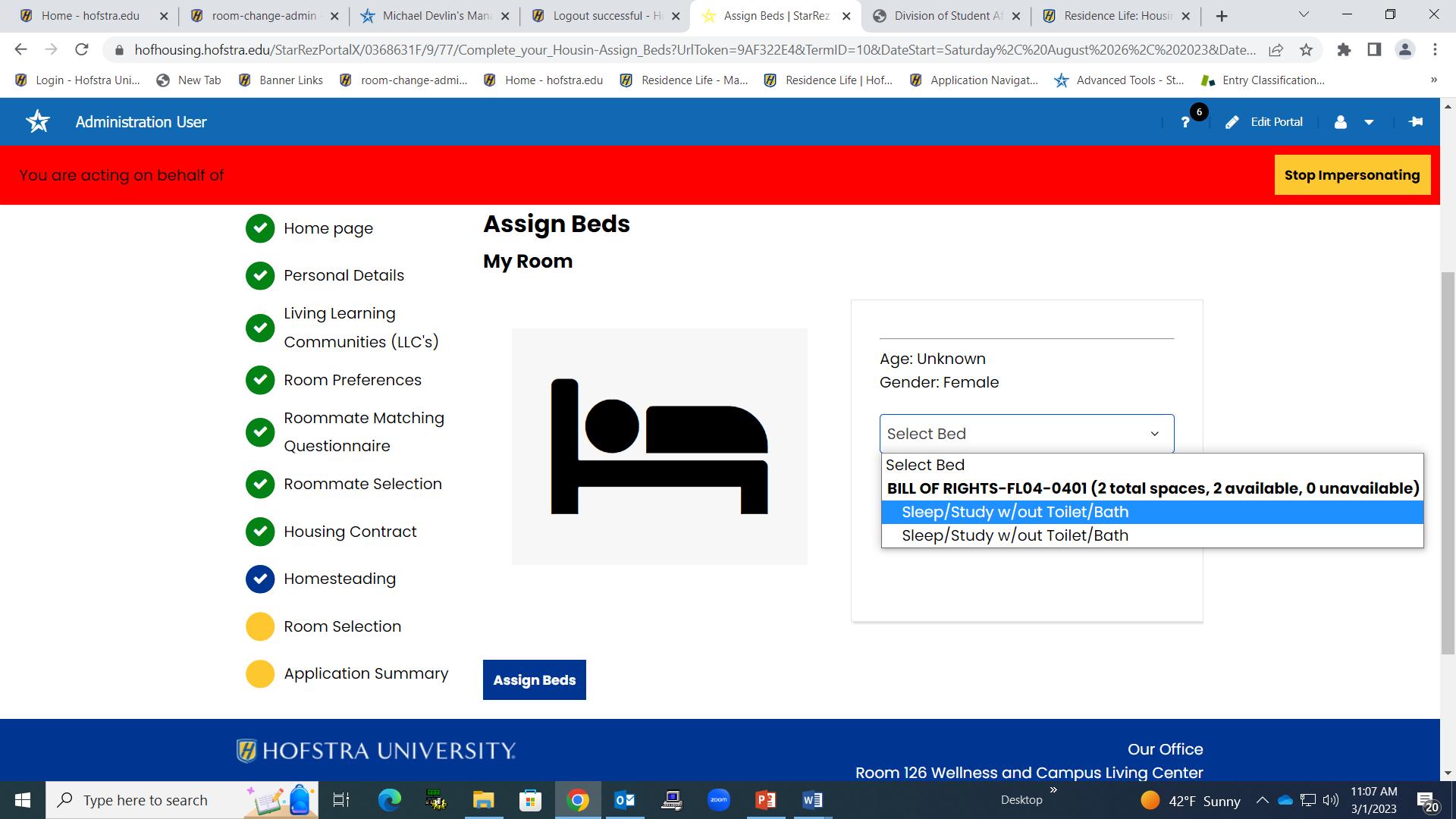Click the bed image thumbnail
The image size is (1456, 819).
click(659, 446)
